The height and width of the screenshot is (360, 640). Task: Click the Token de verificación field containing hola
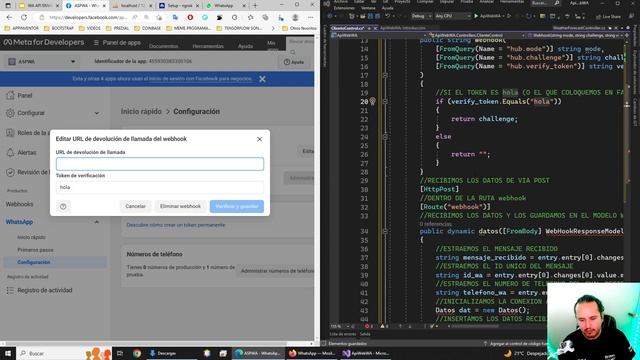160,187
